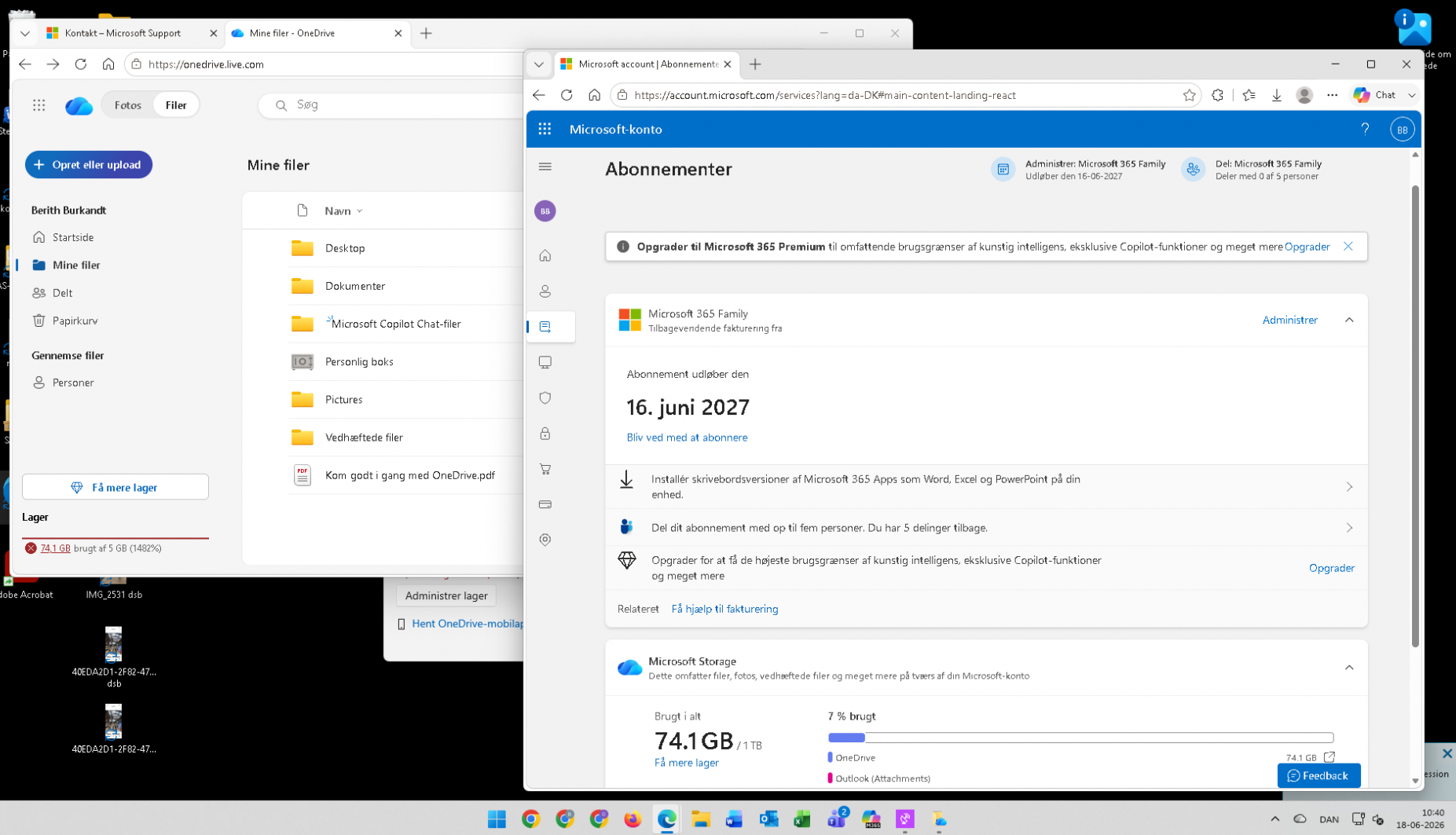Open the Edge downloads icon
The height and width of the screenshot is (835, 1456).
[1276, 95]
